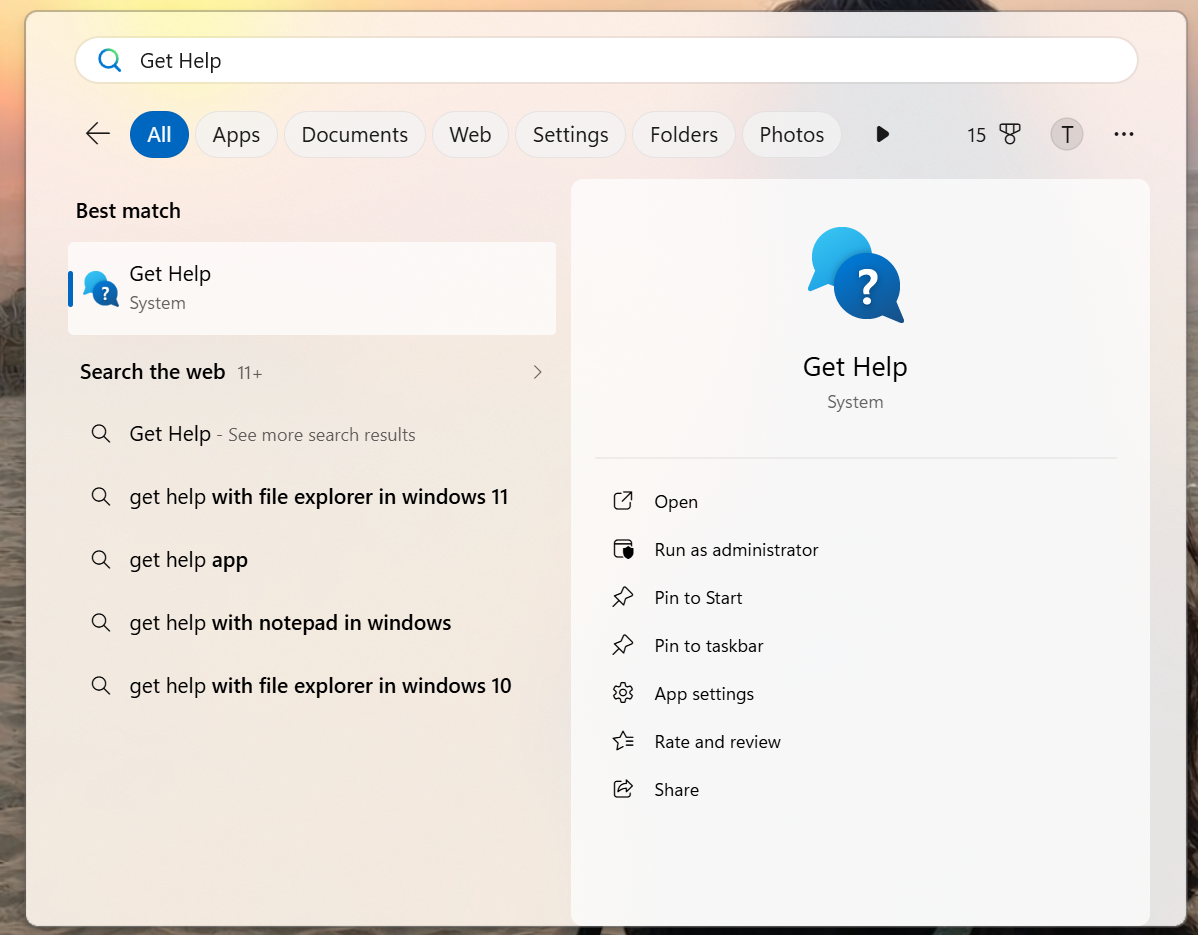Click the search magnifier icon in search box
1198x935 pixels.
tap(110, 60)
